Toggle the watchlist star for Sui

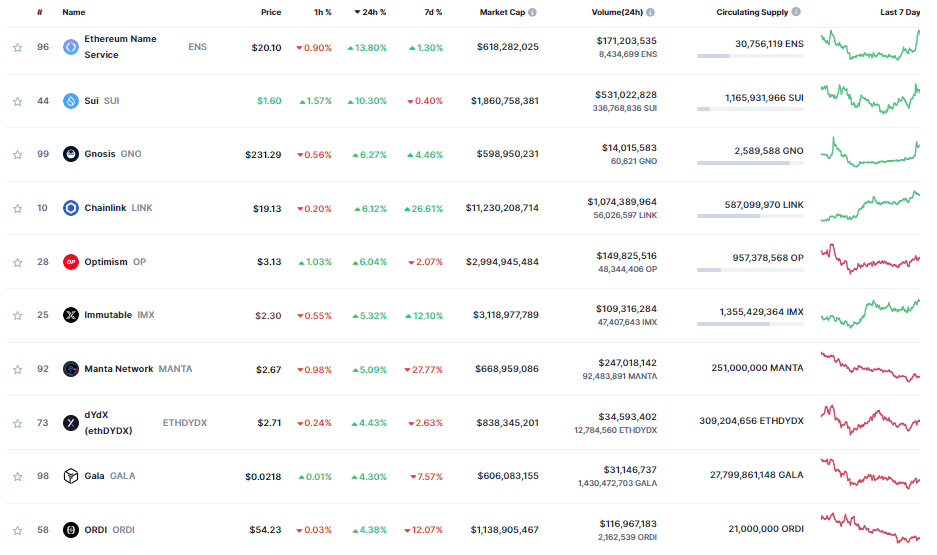[17, 101]
